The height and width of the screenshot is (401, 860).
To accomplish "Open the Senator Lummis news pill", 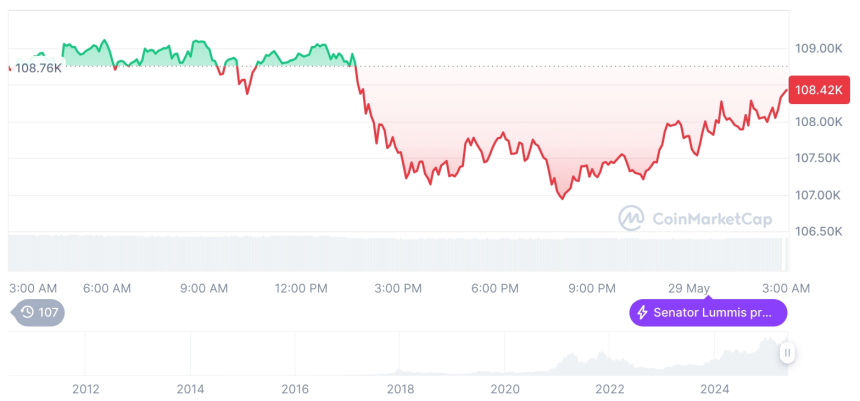I will [708, 313].
